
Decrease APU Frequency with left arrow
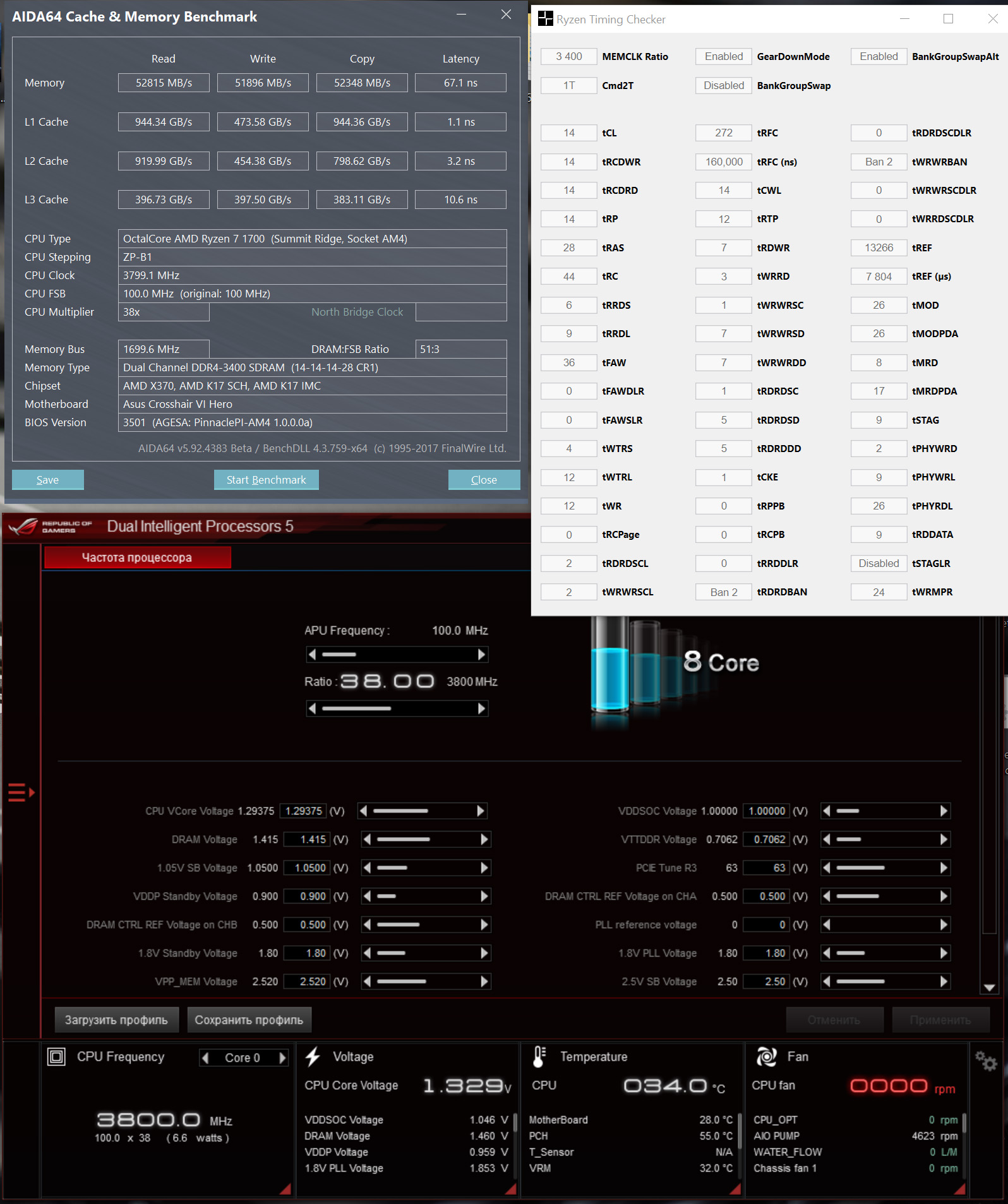coord(312,655)
